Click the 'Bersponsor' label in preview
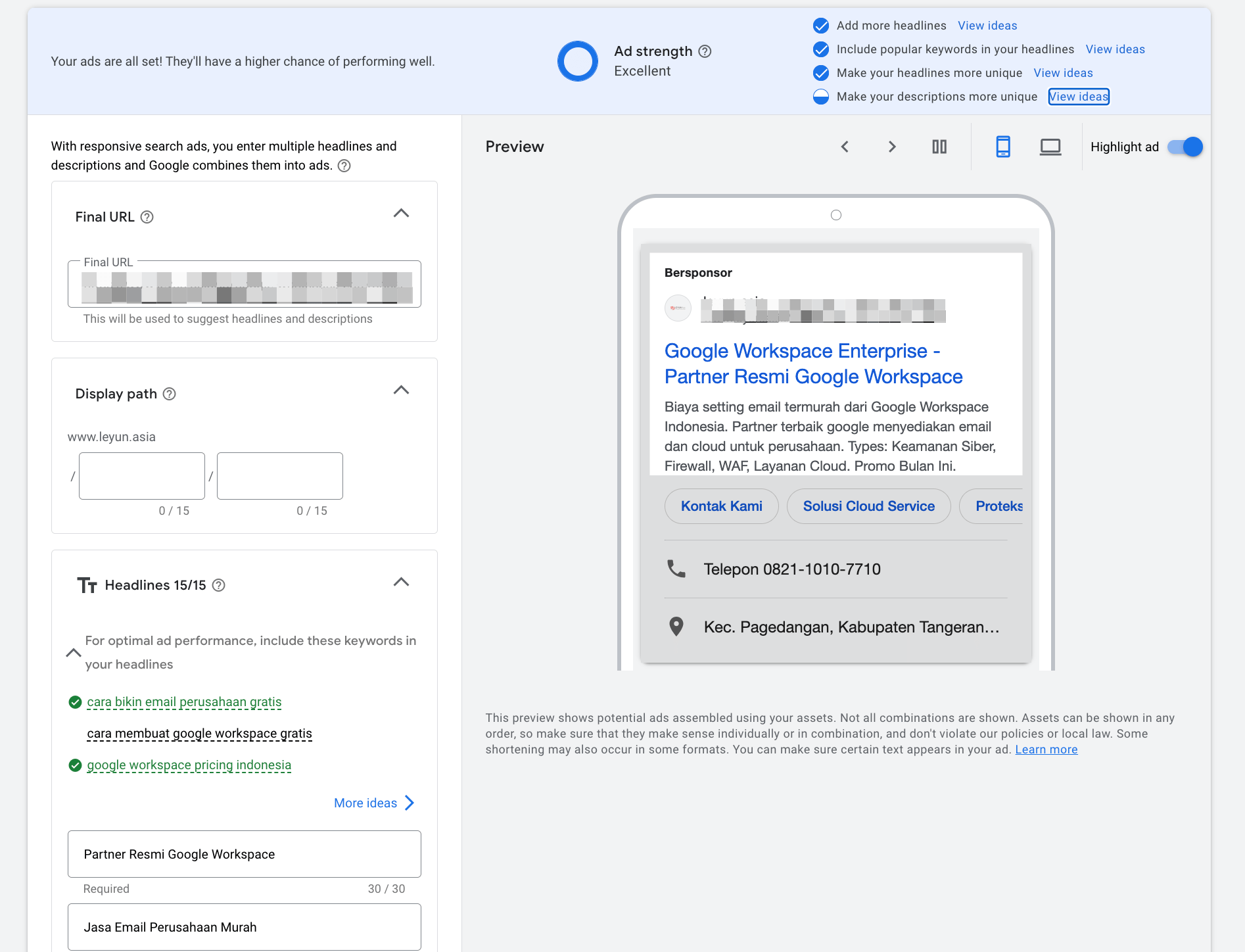Screen dimensions: 1245x952 coord(698,273)
